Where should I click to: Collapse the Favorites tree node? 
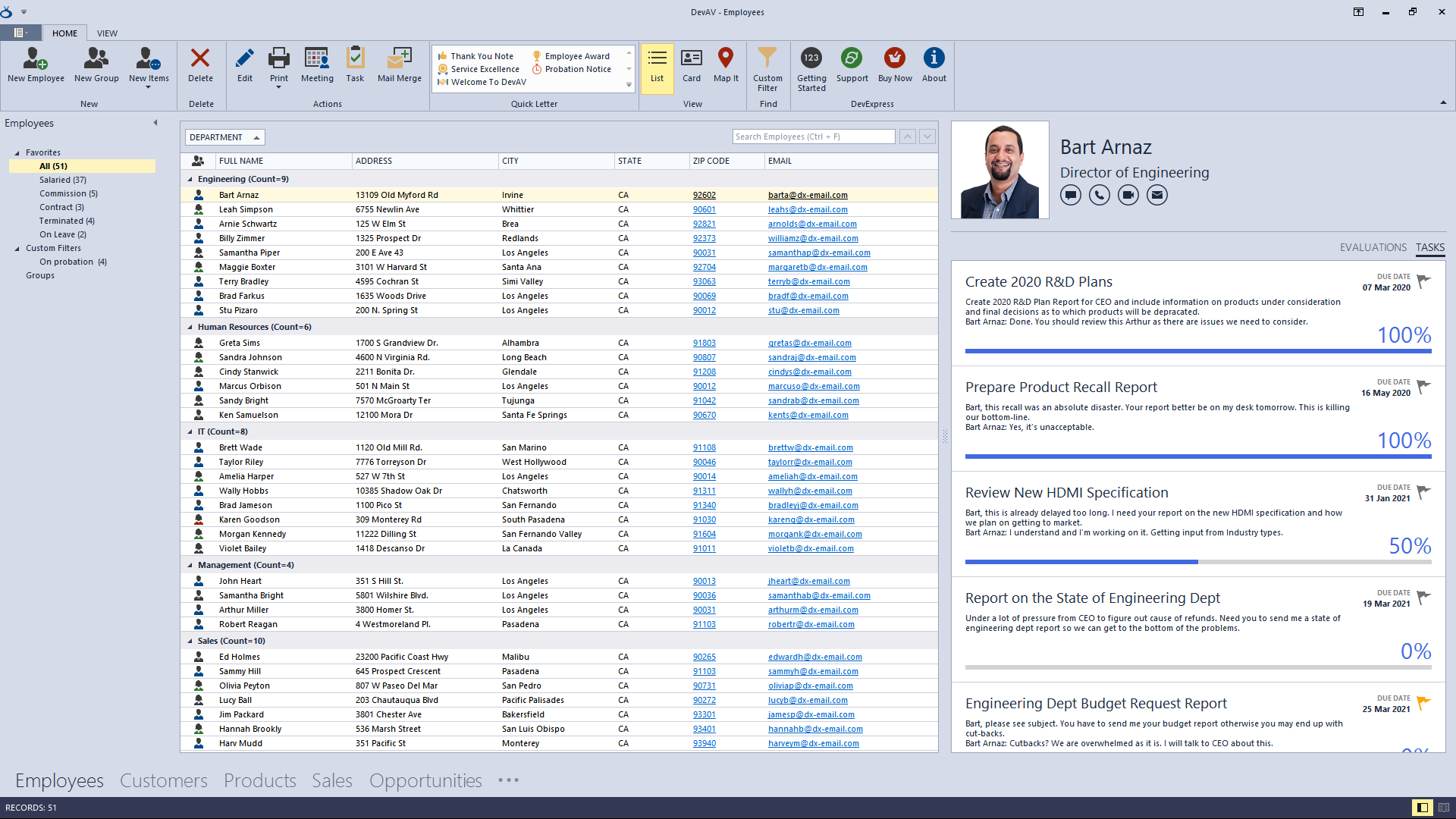pos(17,153)
